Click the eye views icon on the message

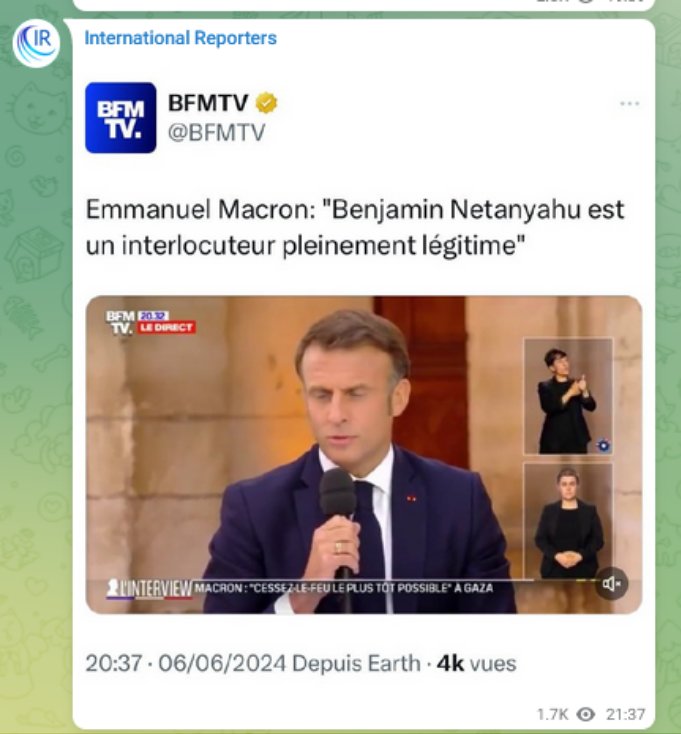click(x=586, y=714)
